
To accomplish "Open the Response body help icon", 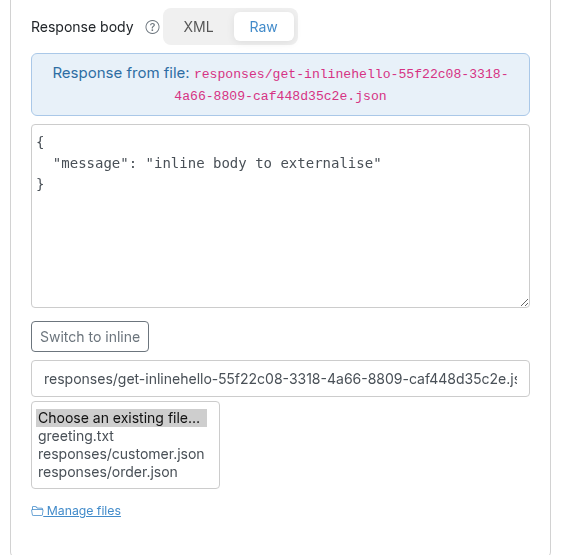I will tap(152, 27).
